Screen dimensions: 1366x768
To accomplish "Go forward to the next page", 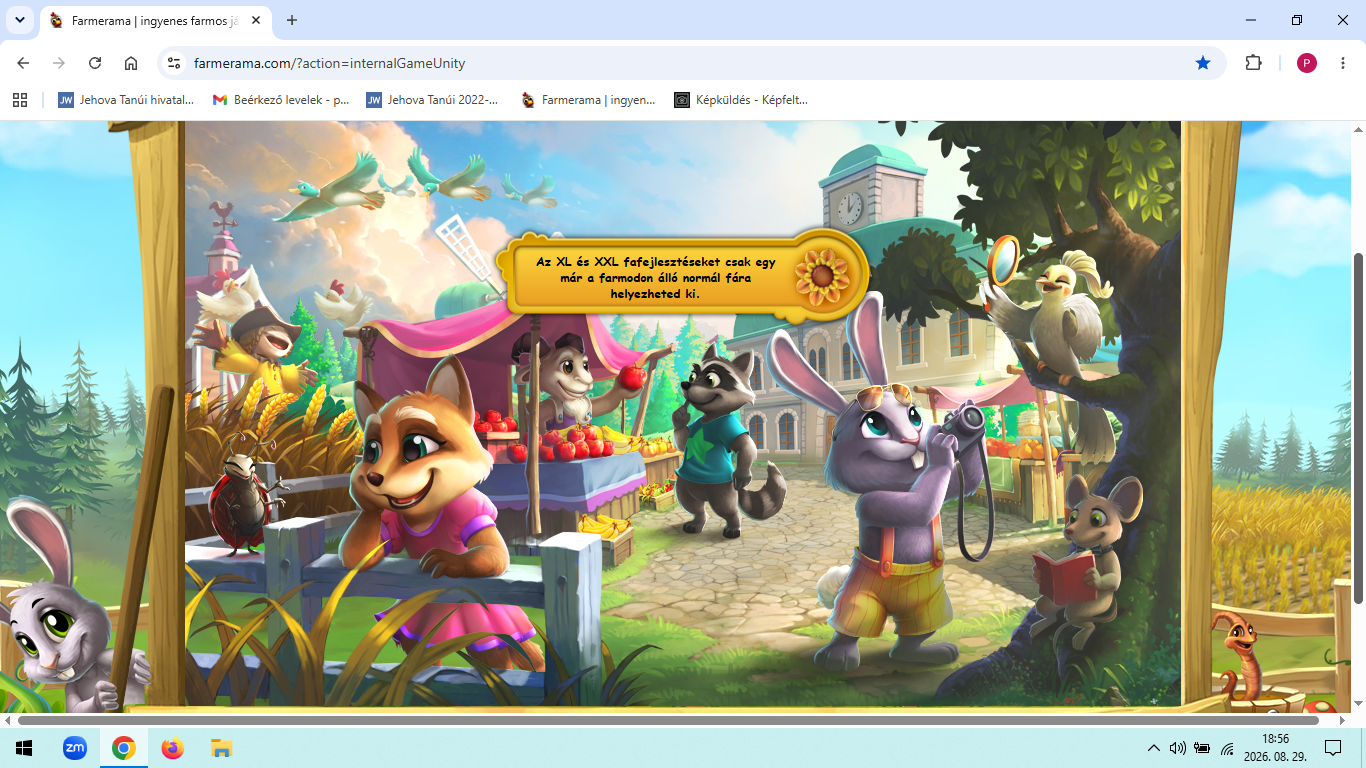I will click(x=59, y=63).
